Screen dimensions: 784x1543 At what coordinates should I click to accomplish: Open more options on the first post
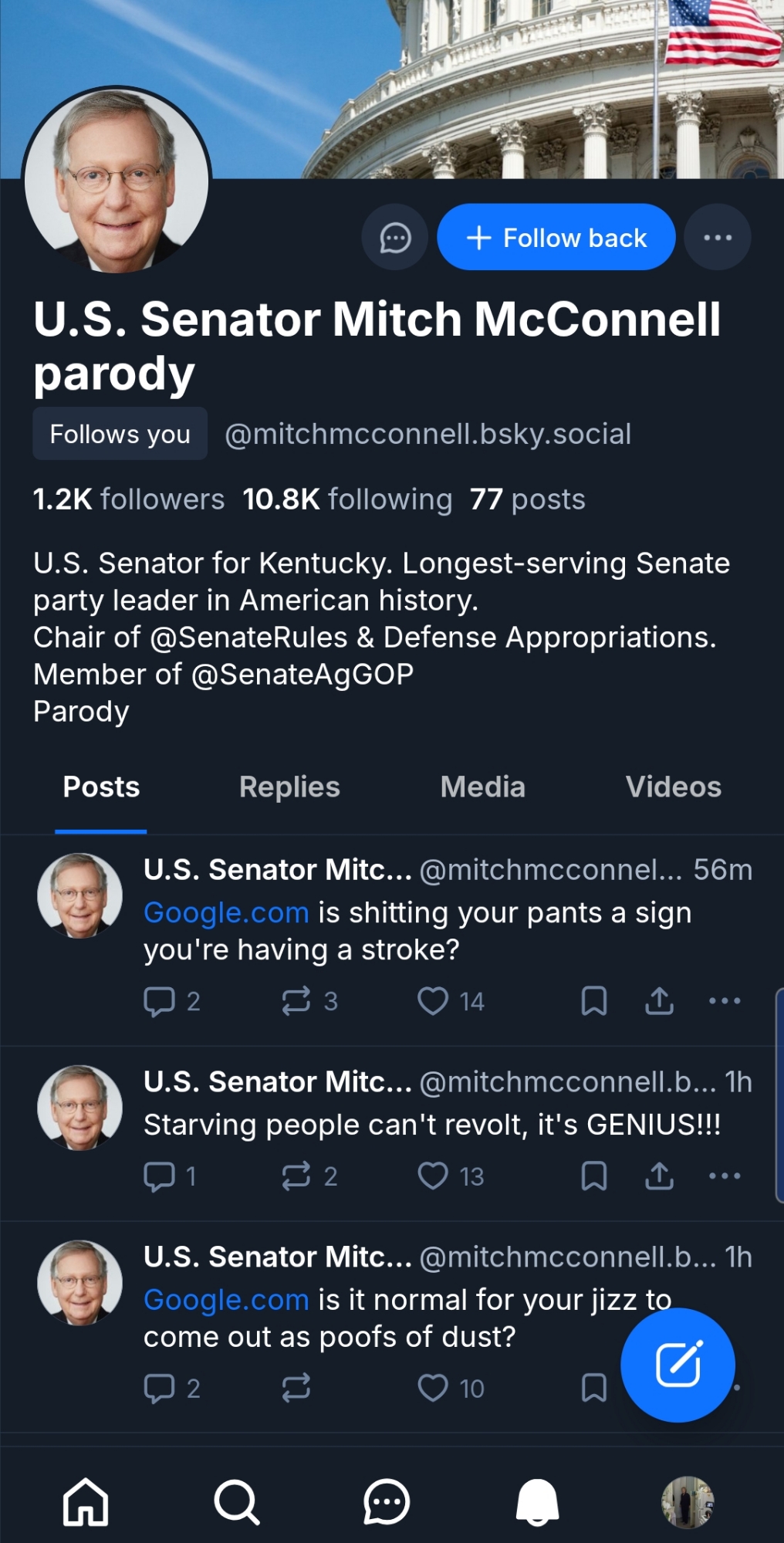(x=724, y=1001)
